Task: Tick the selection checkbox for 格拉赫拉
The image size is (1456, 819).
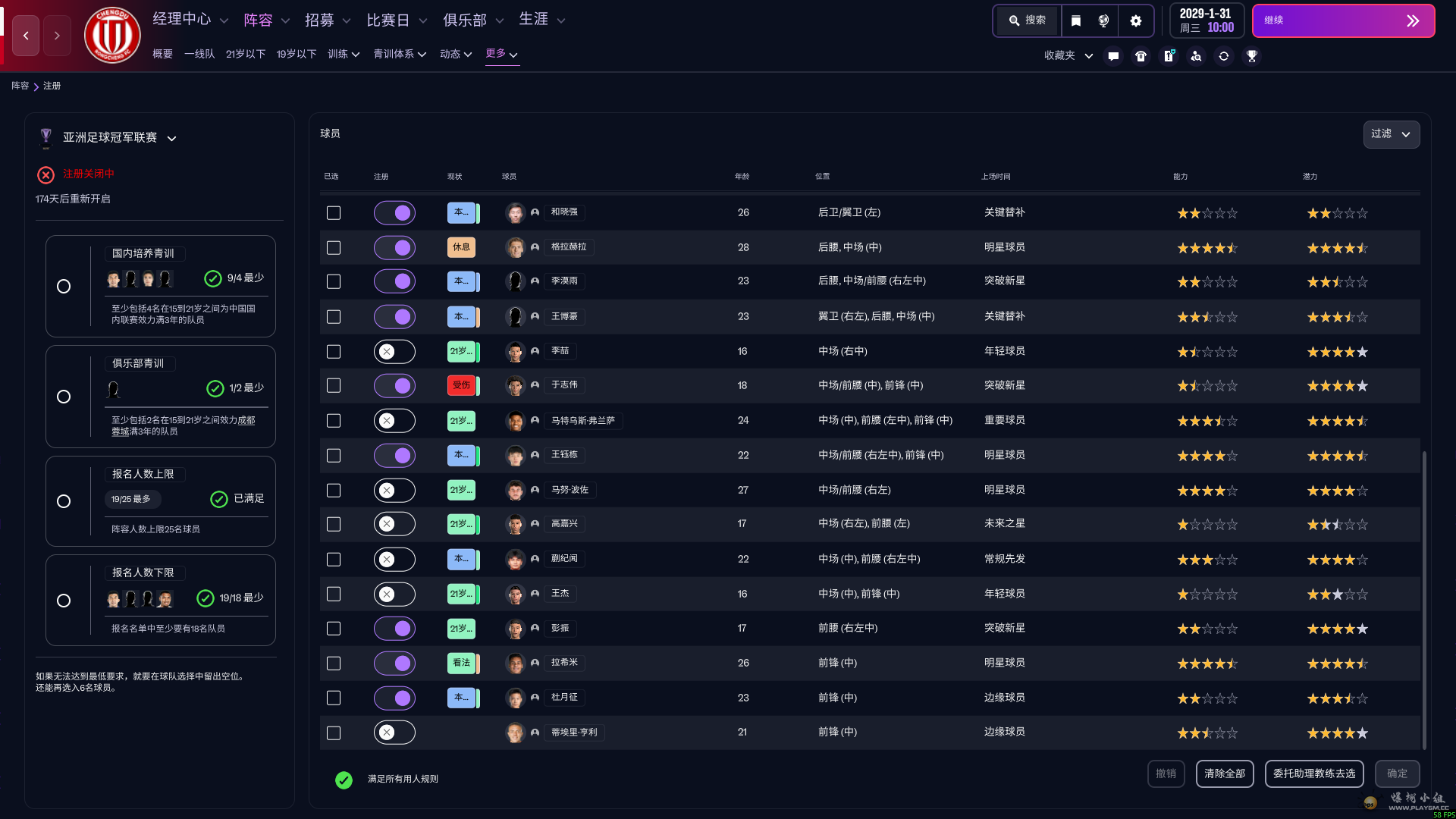Action: pos(334,248)
